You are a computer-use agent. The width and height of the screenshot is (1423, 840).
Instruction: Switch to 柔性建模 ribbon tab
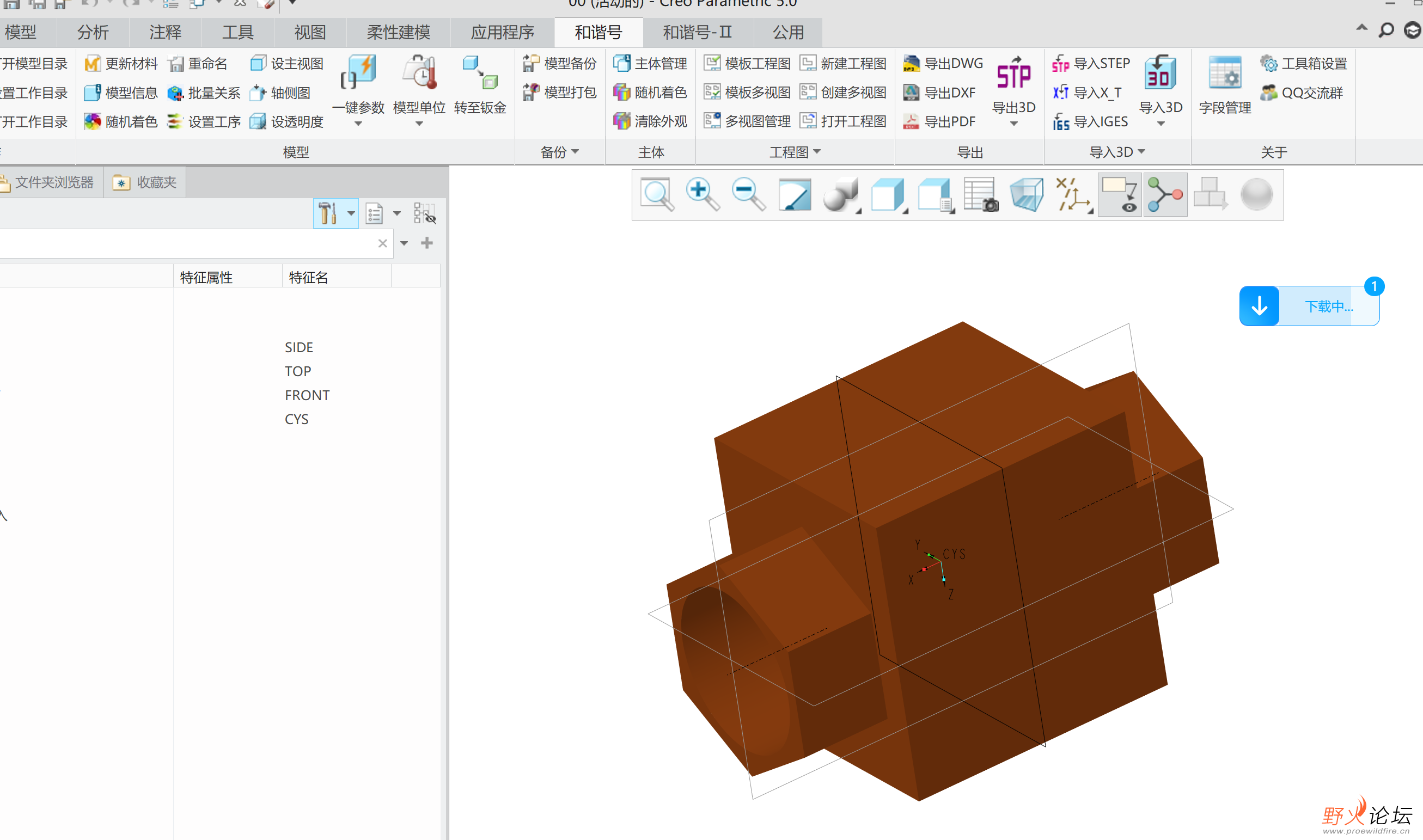click(398, 32)
